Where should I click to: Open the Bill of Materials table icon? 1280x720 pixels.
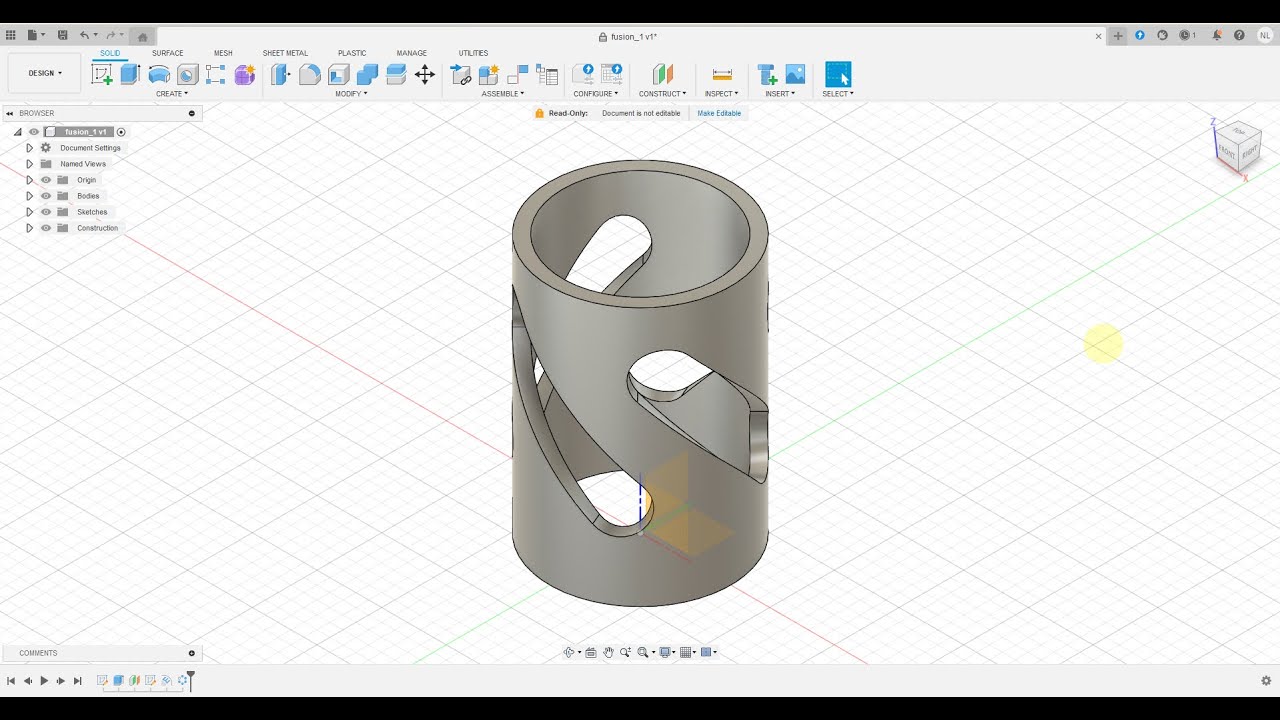547,74
